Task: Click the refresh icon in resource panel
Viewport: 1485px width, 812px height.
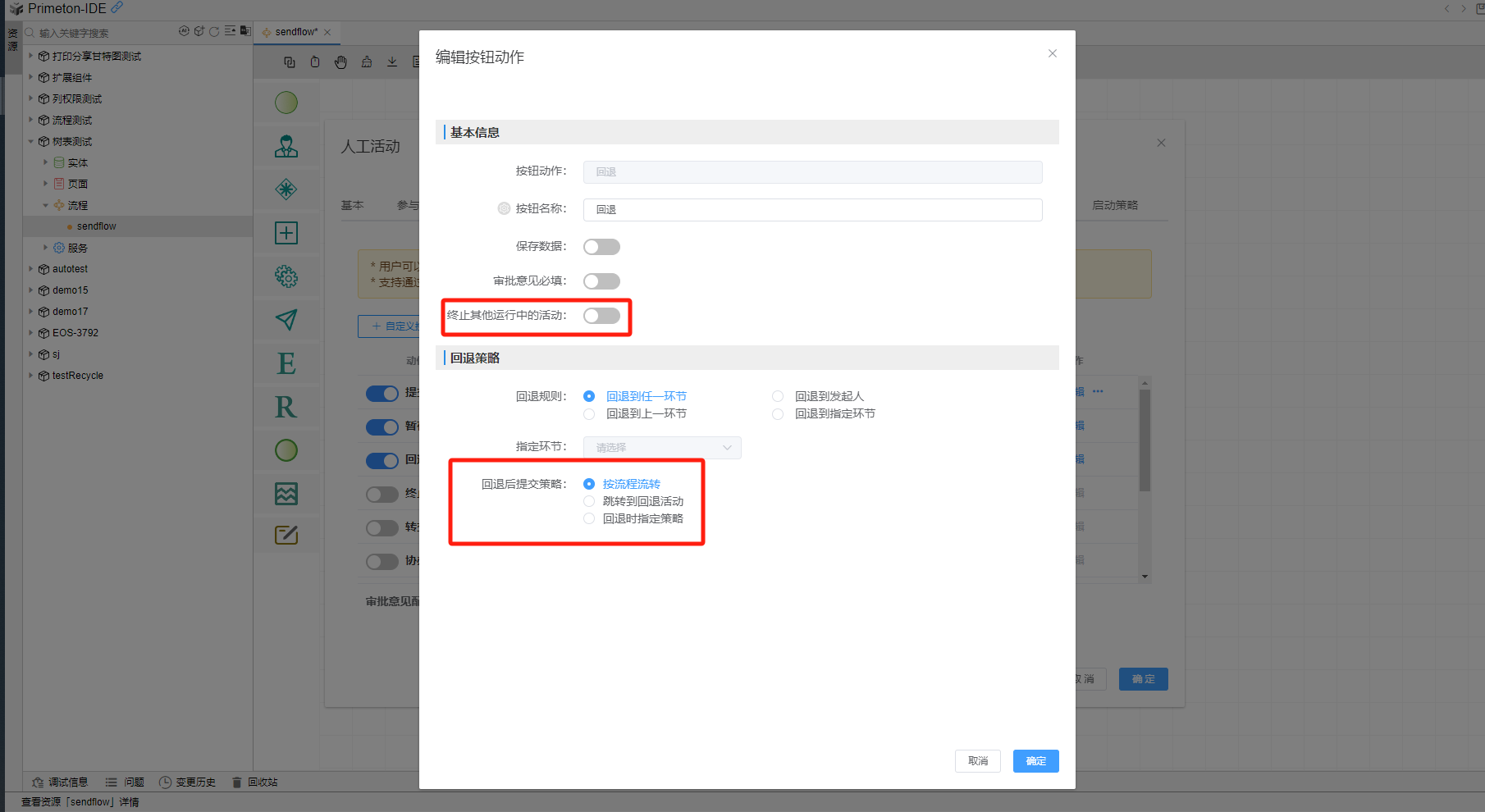Action: click(x=214, y=32)
